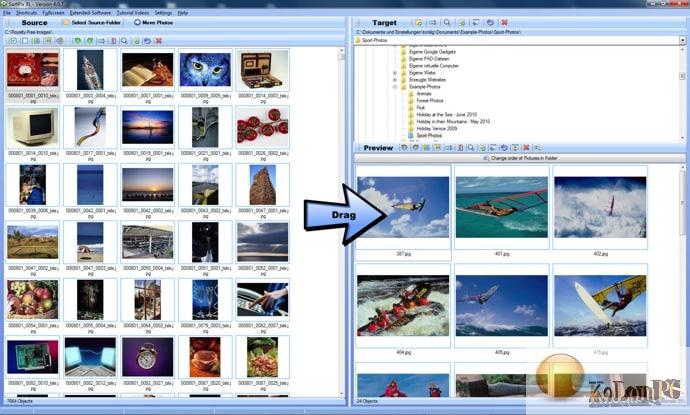Click the red X delete icon in Preview toolbar
690x415 pixels.
526,147
